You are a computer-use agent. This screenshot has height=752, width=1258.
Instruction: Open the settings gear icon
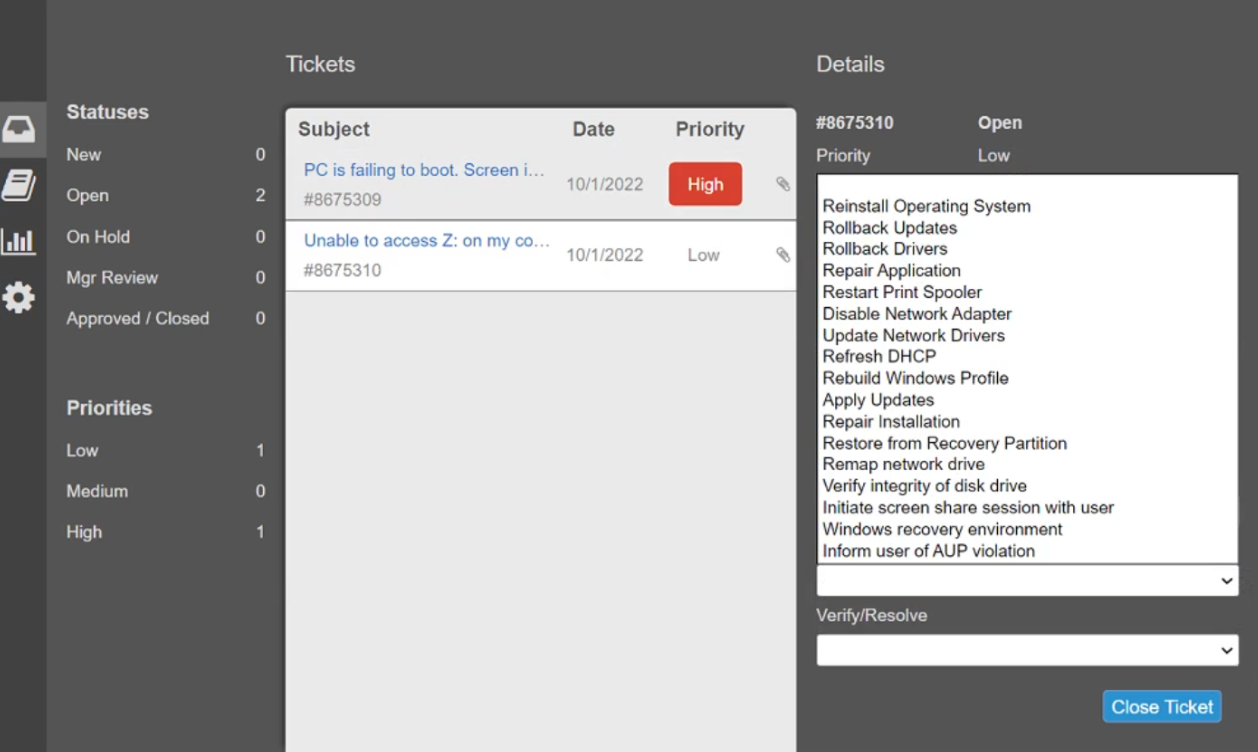click(19, 297)
